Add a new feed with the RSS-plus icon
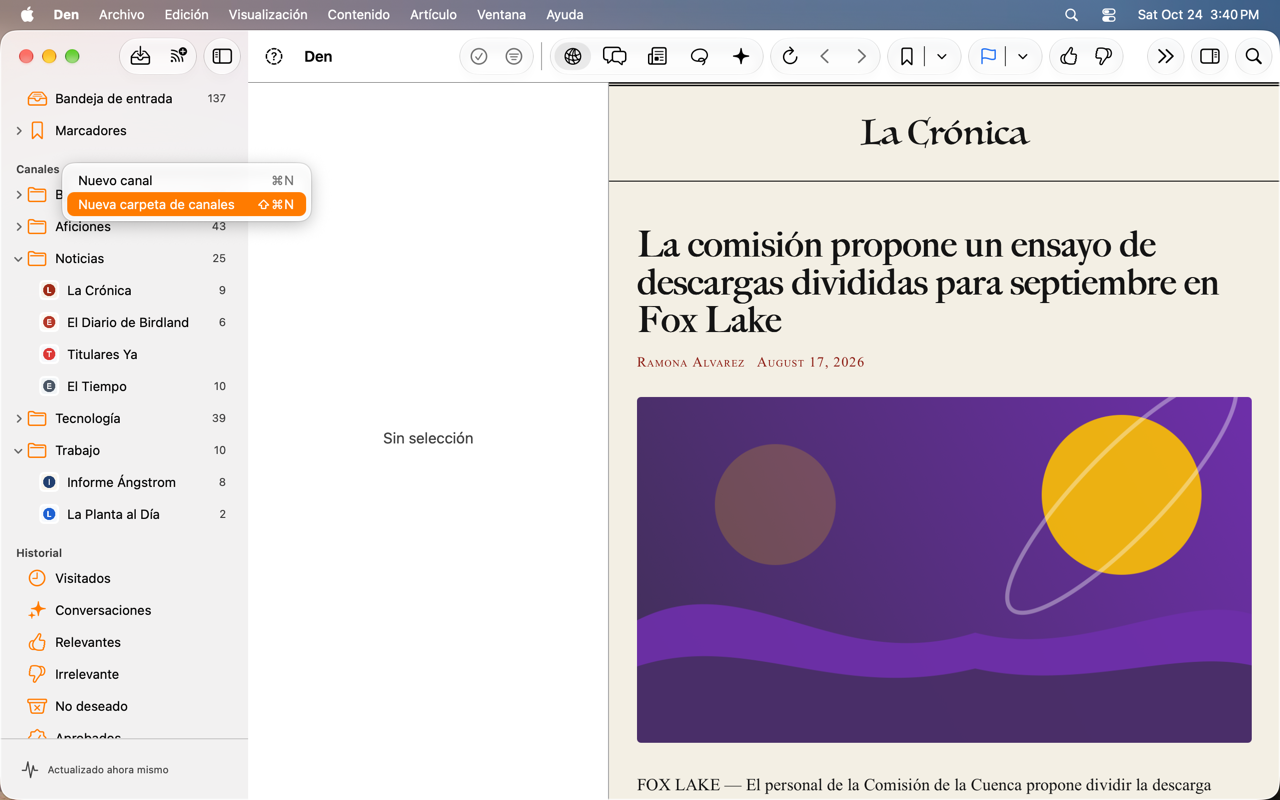 point(178,57)
